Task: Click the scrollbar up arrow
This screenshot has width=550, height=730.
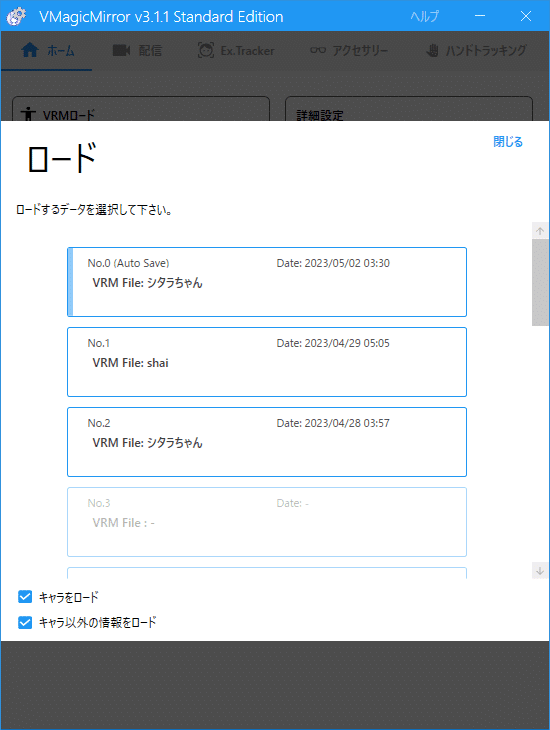Action: coord(540,231)
